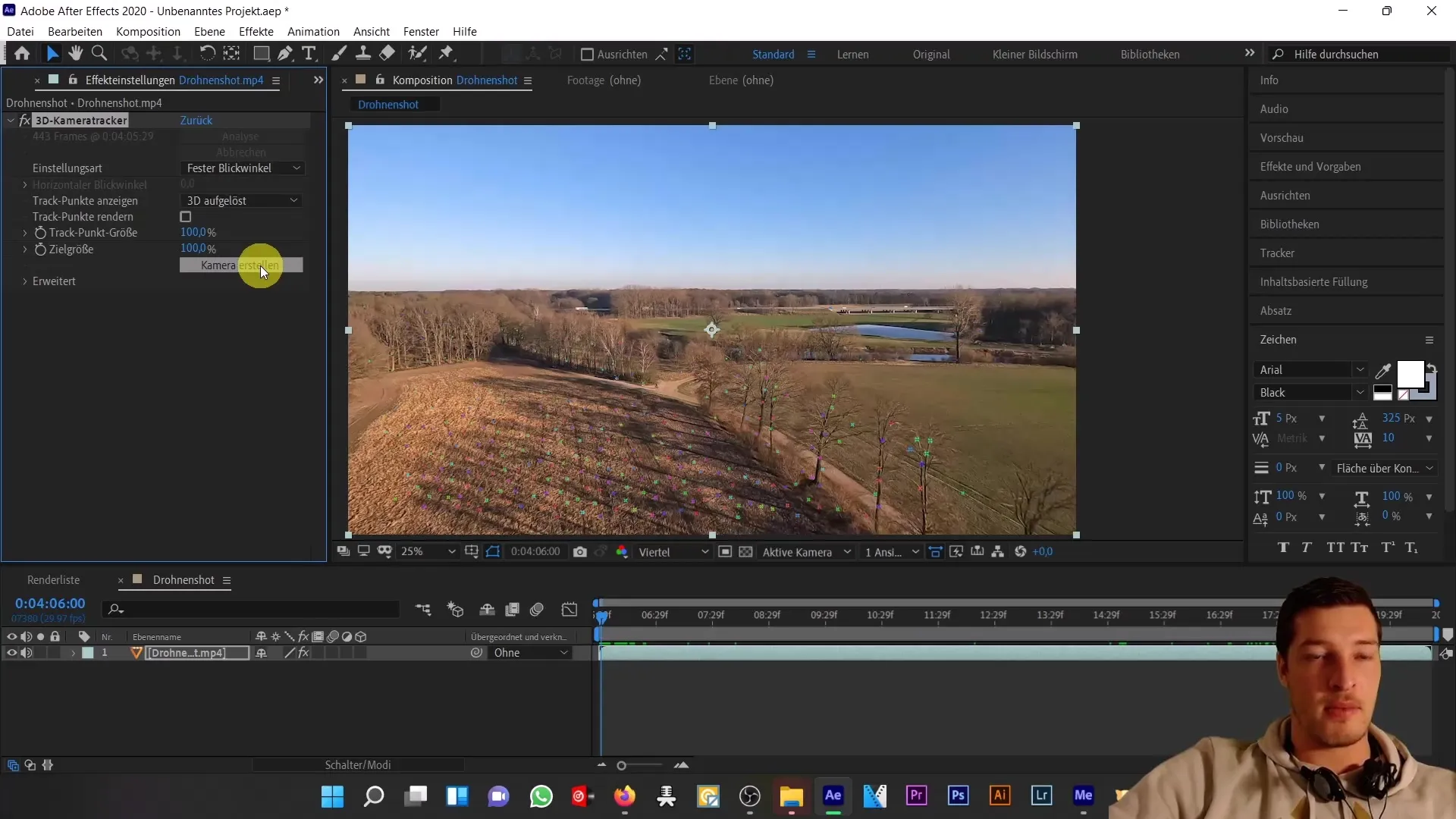Image resolution: width=1456 pixels, height=819 pixels.
Task: Open composition mini-flowchart icon in timeline
Action: click(x=423, y=610)
